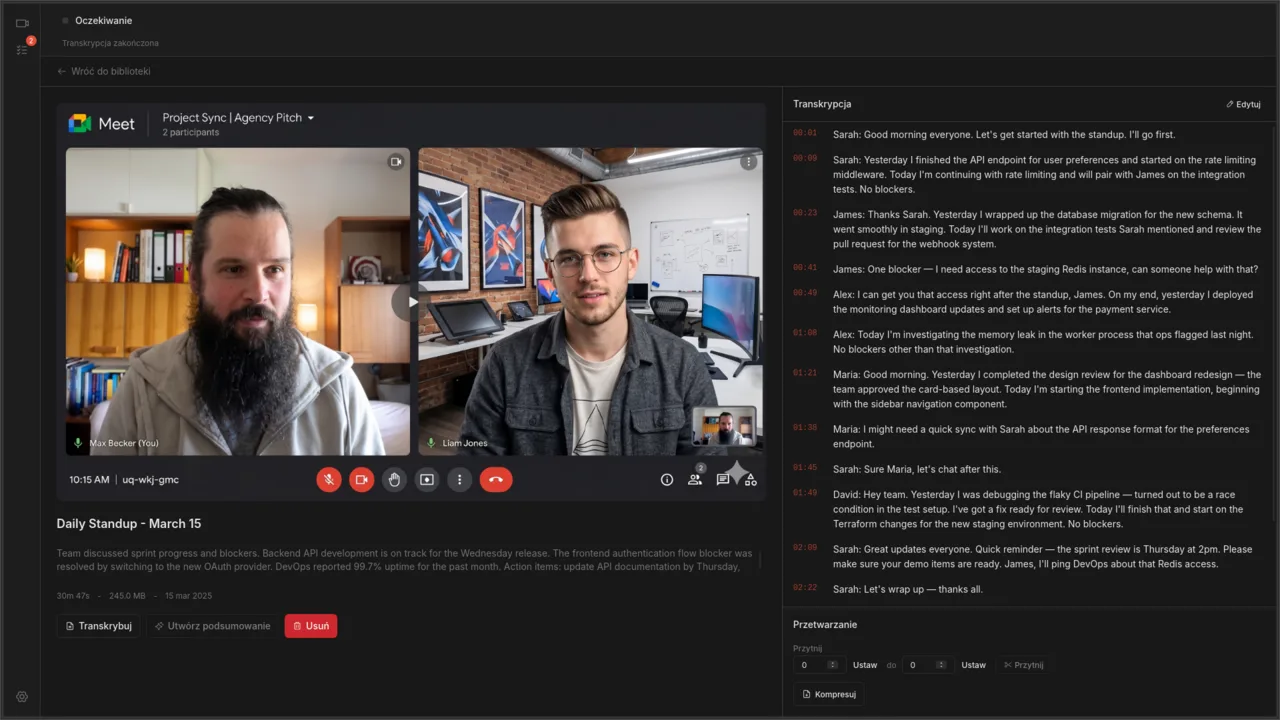Open Liam Jones tile options menu
This screenshot has width=1280, height=720.
pos(748,162)
